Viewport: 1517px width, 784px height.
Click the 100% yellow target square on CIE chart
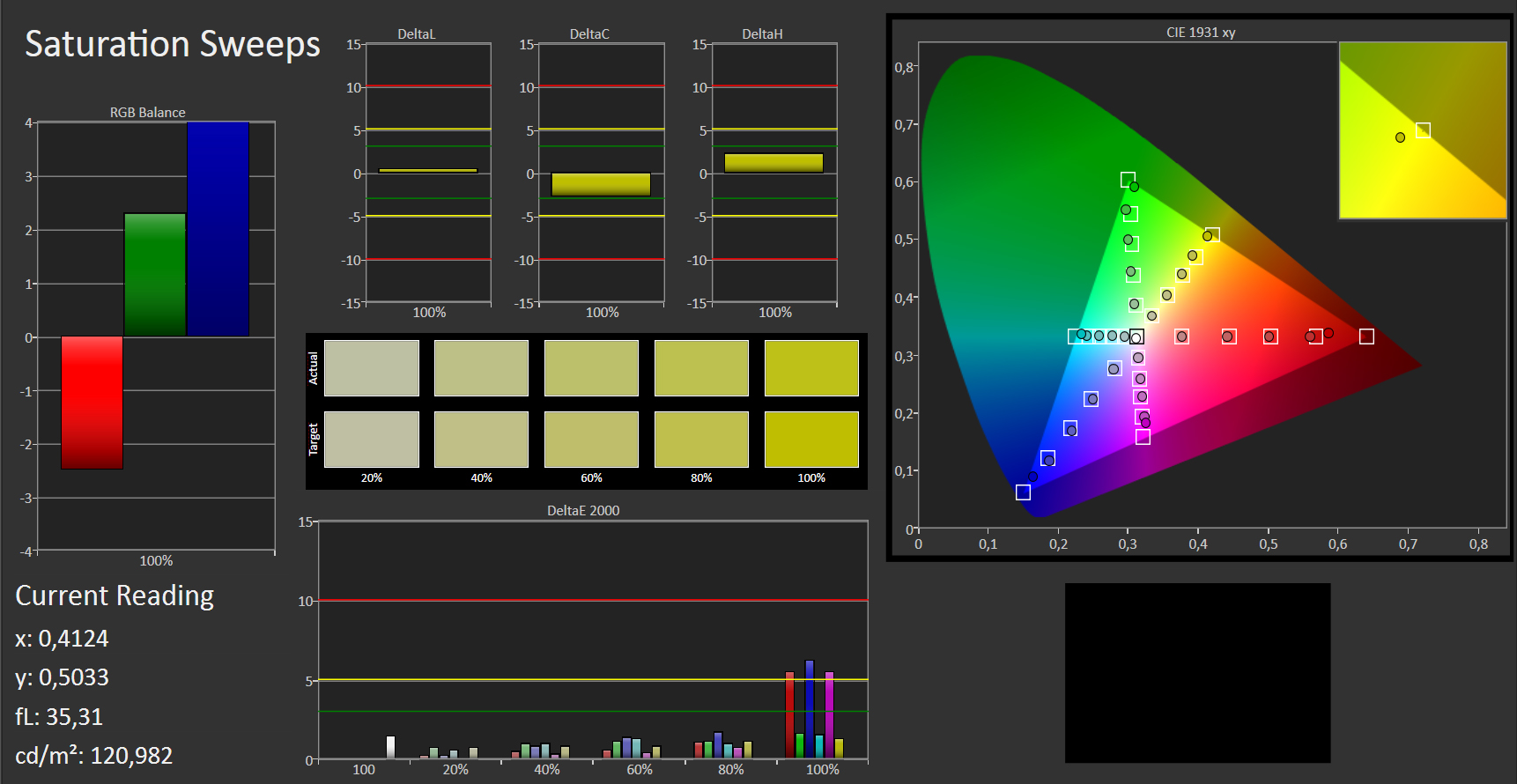1212,235
